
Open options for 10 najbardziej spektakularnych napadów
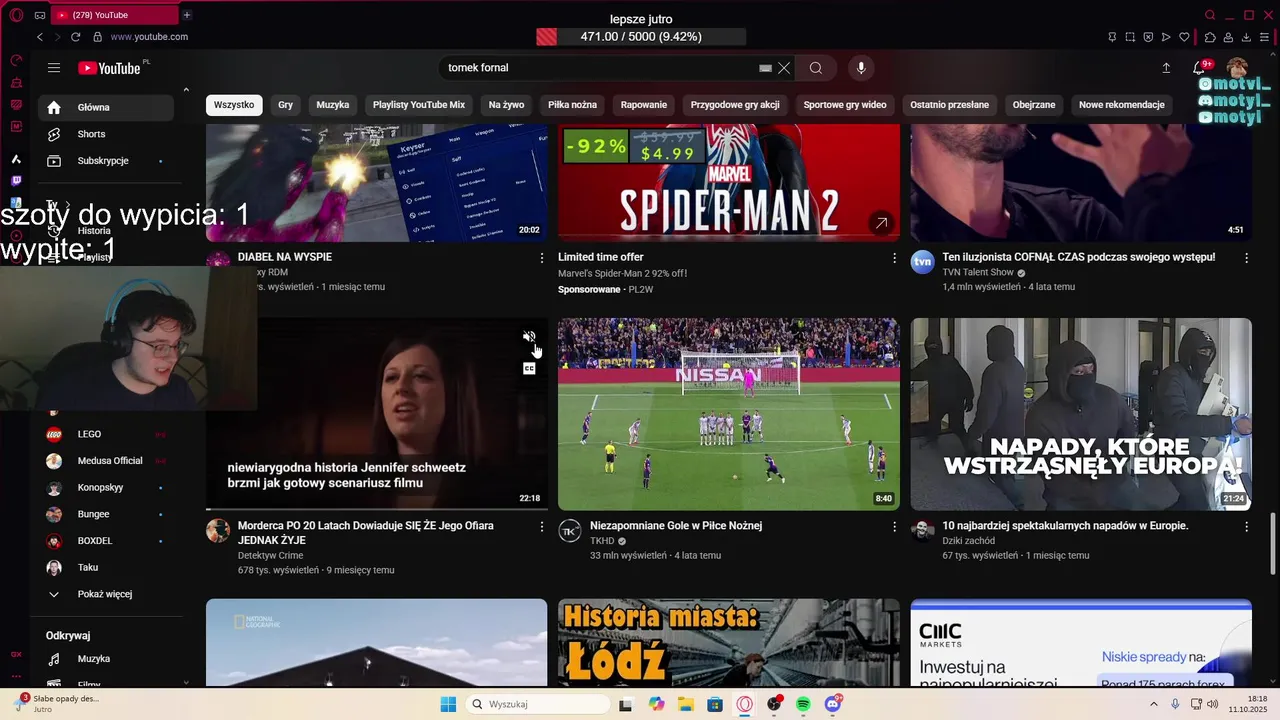(x=1246, y=527)
